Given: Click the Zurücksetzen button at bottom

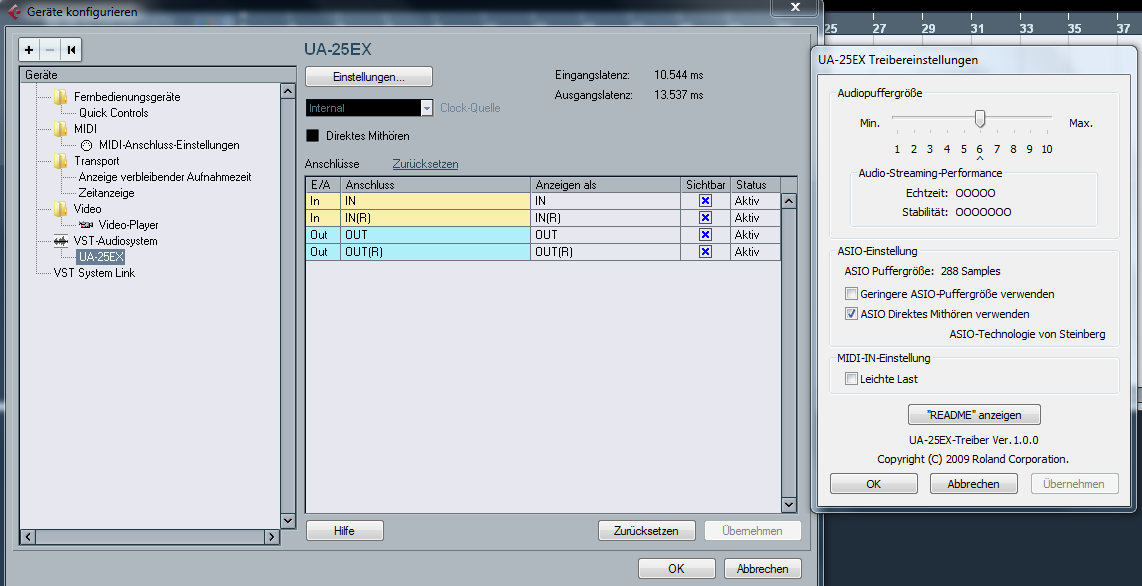Looking at the screenshot, I should point(646,531).
